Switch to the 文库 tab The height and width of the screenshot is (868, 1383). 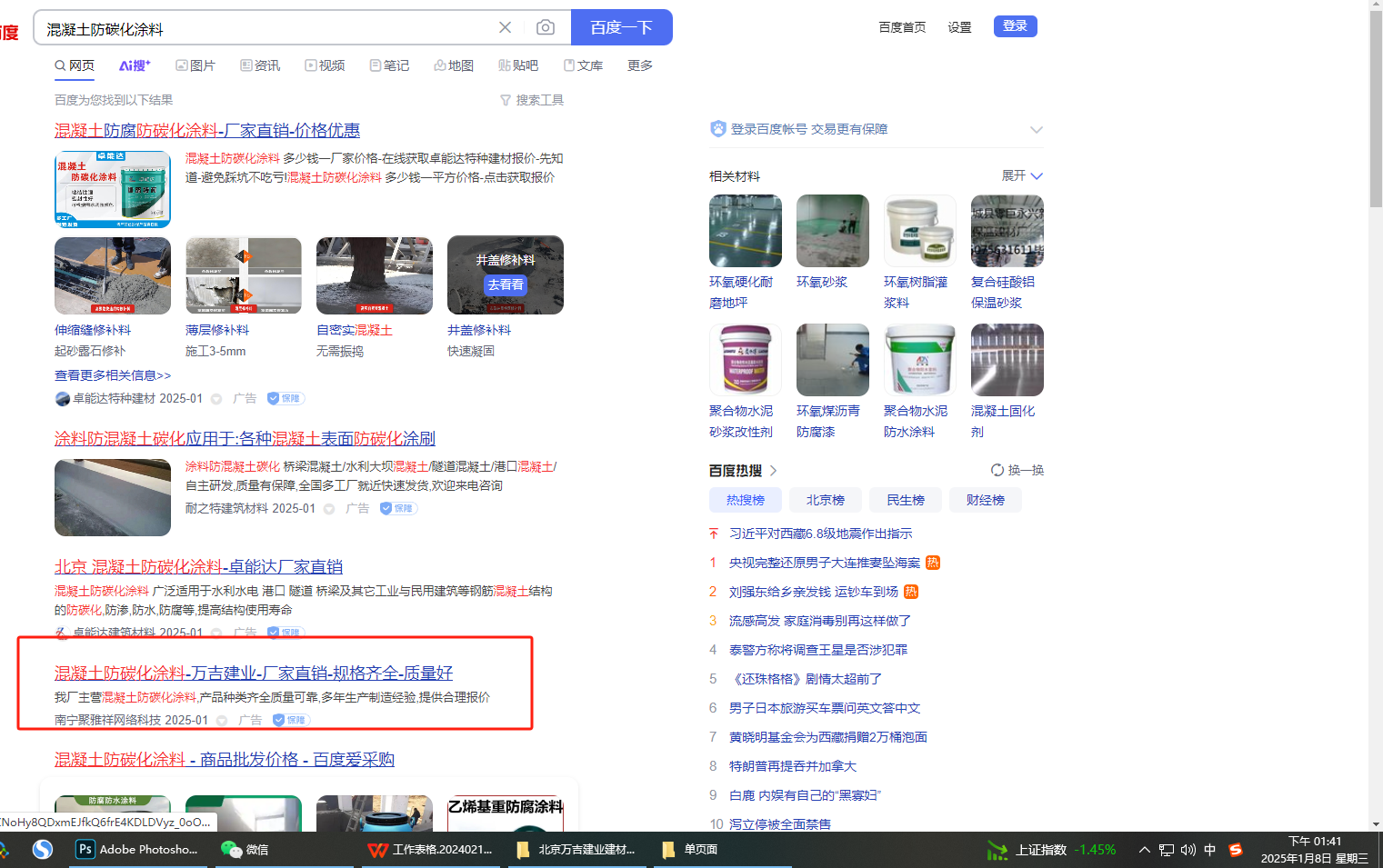click(583, 65)
